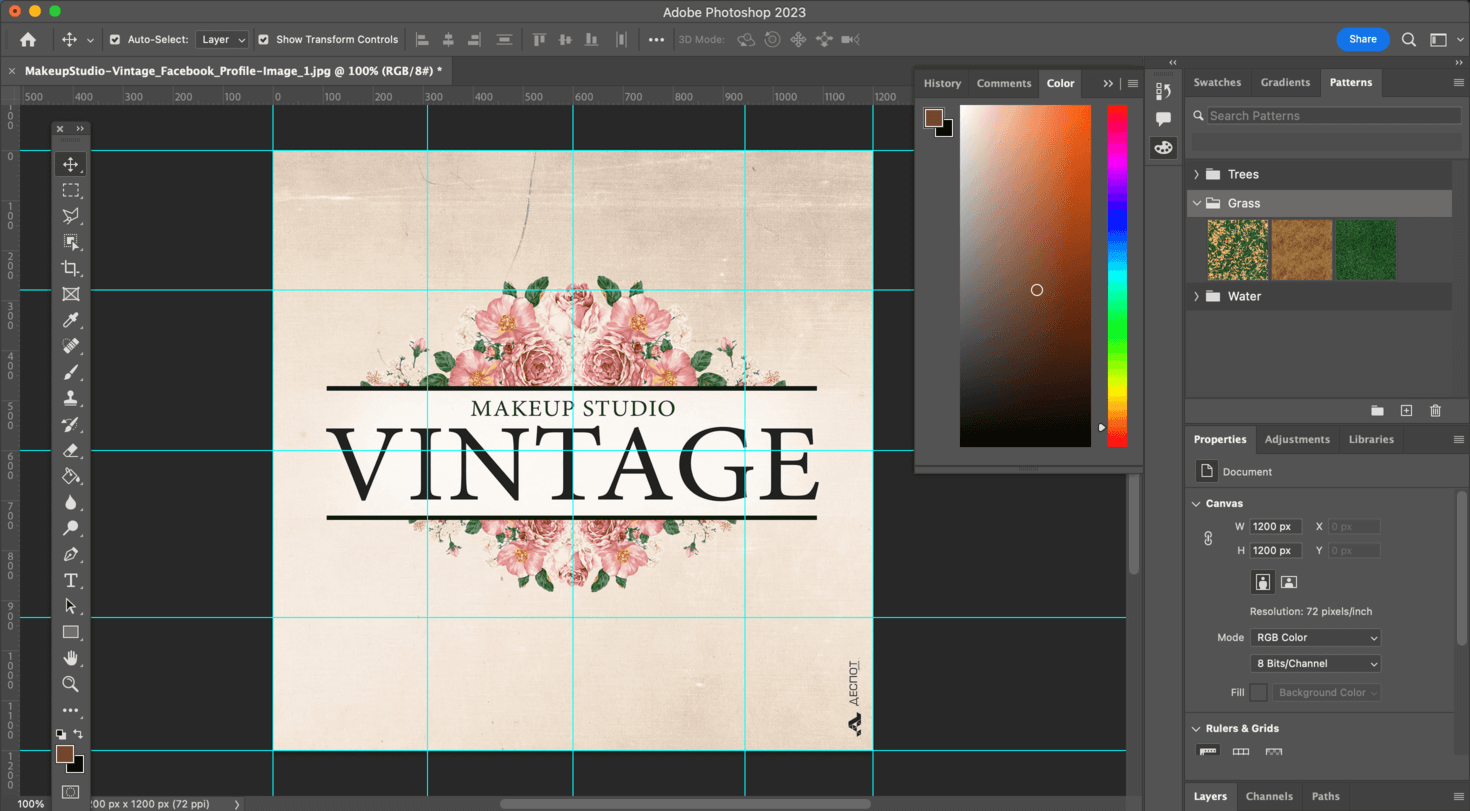1470x811 pixels.
Task: Activate the Zoom tool in toolbar
Action: tap(70, 684)
